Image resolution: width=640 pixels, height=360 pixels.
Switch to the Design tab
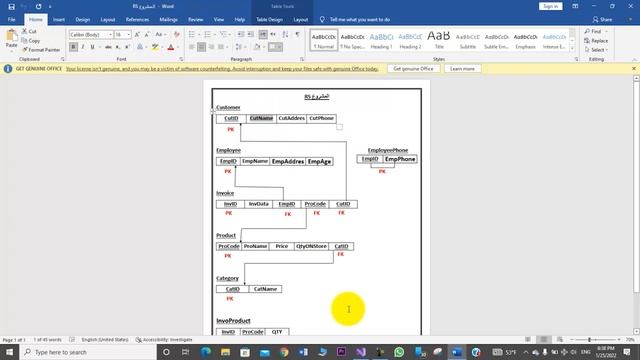pos(82,19)
